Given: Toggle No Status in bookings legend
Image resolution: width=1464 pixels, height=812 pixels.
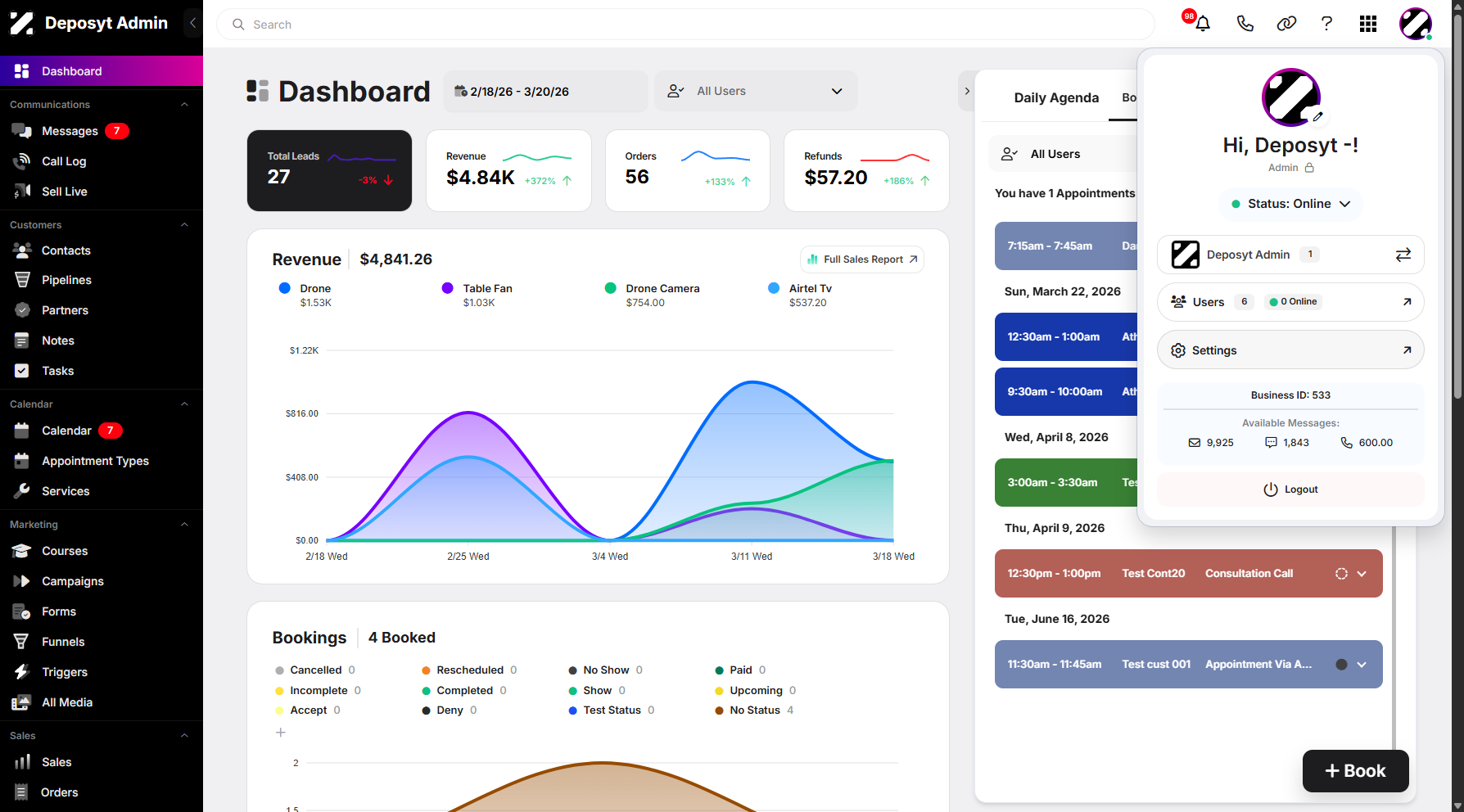Looking at the screenshot, I should coord(754,710).
